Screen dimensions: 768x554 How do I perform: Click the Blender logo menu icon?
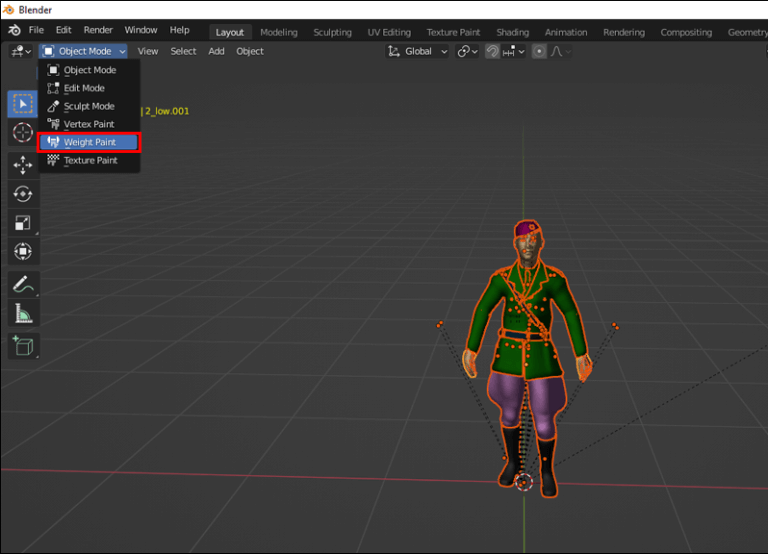pyautogui.click(x=15, y=30)
